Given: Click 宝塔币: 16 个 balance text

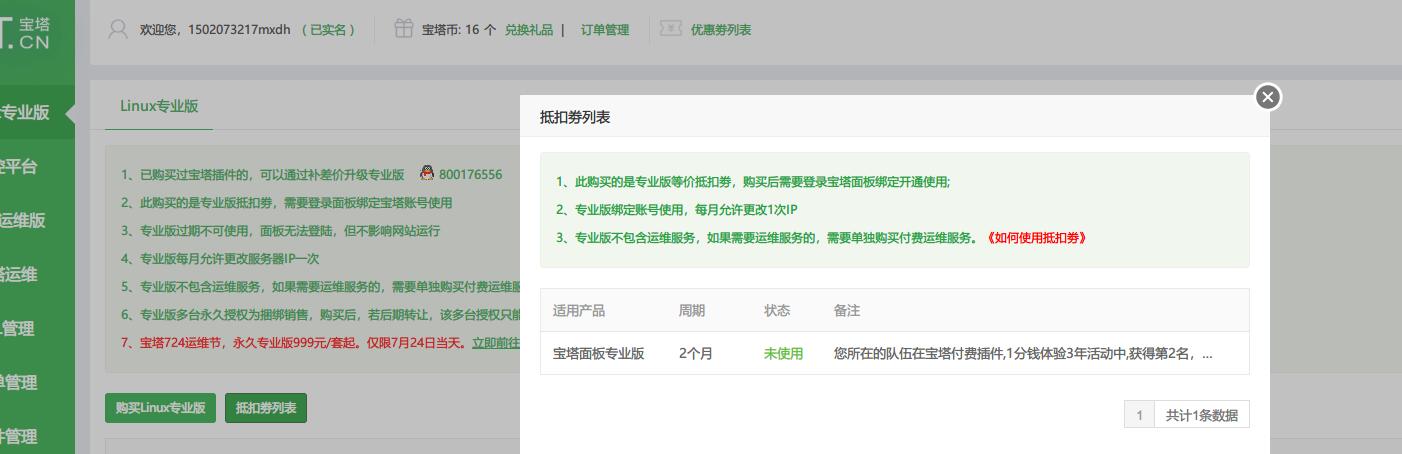Looking at the screenshot, I should [460, 30].
